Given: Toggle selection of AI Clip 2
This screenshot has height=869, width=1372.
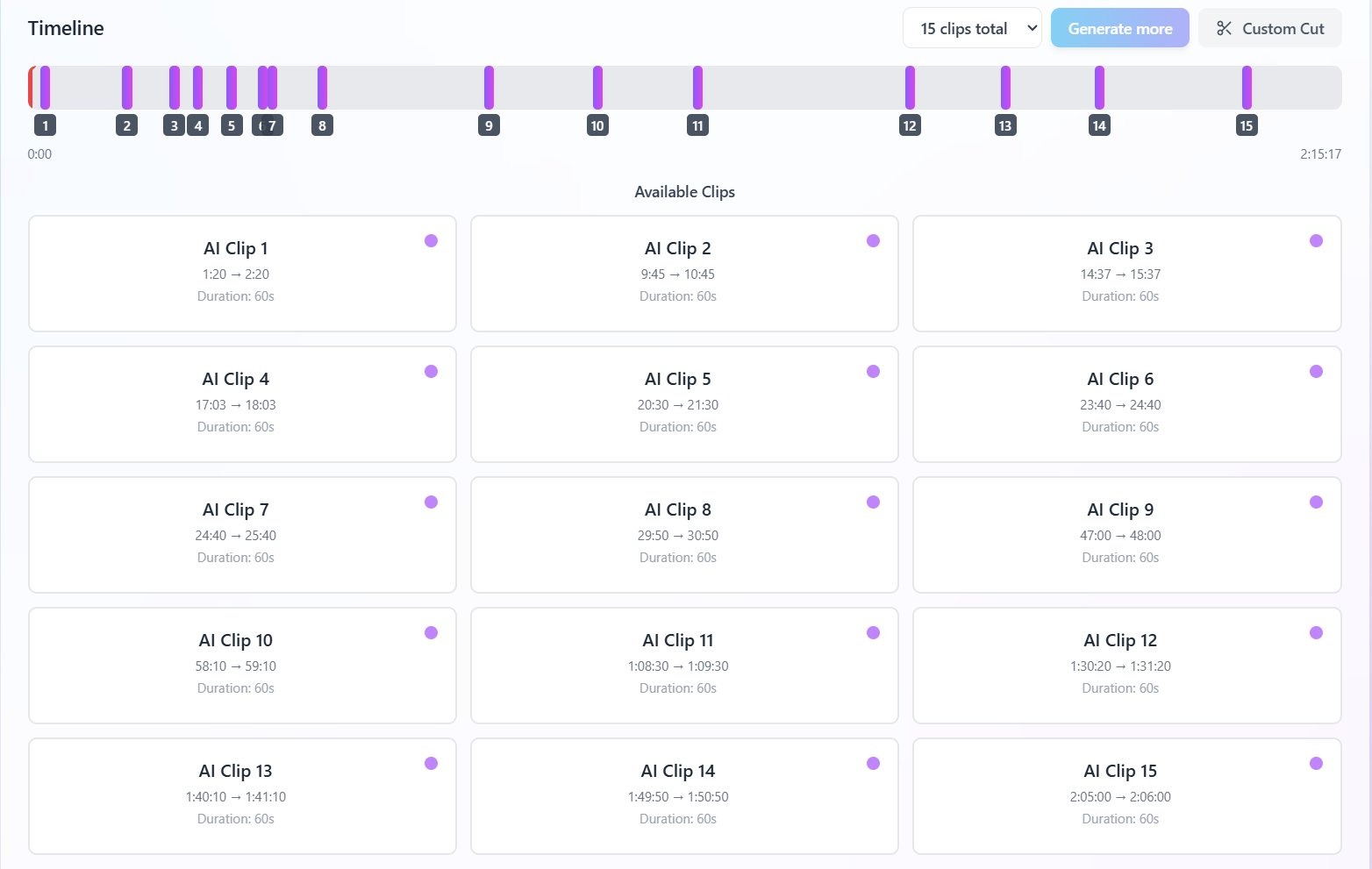Looking at the screenshot, I should (x=684, y=274).
